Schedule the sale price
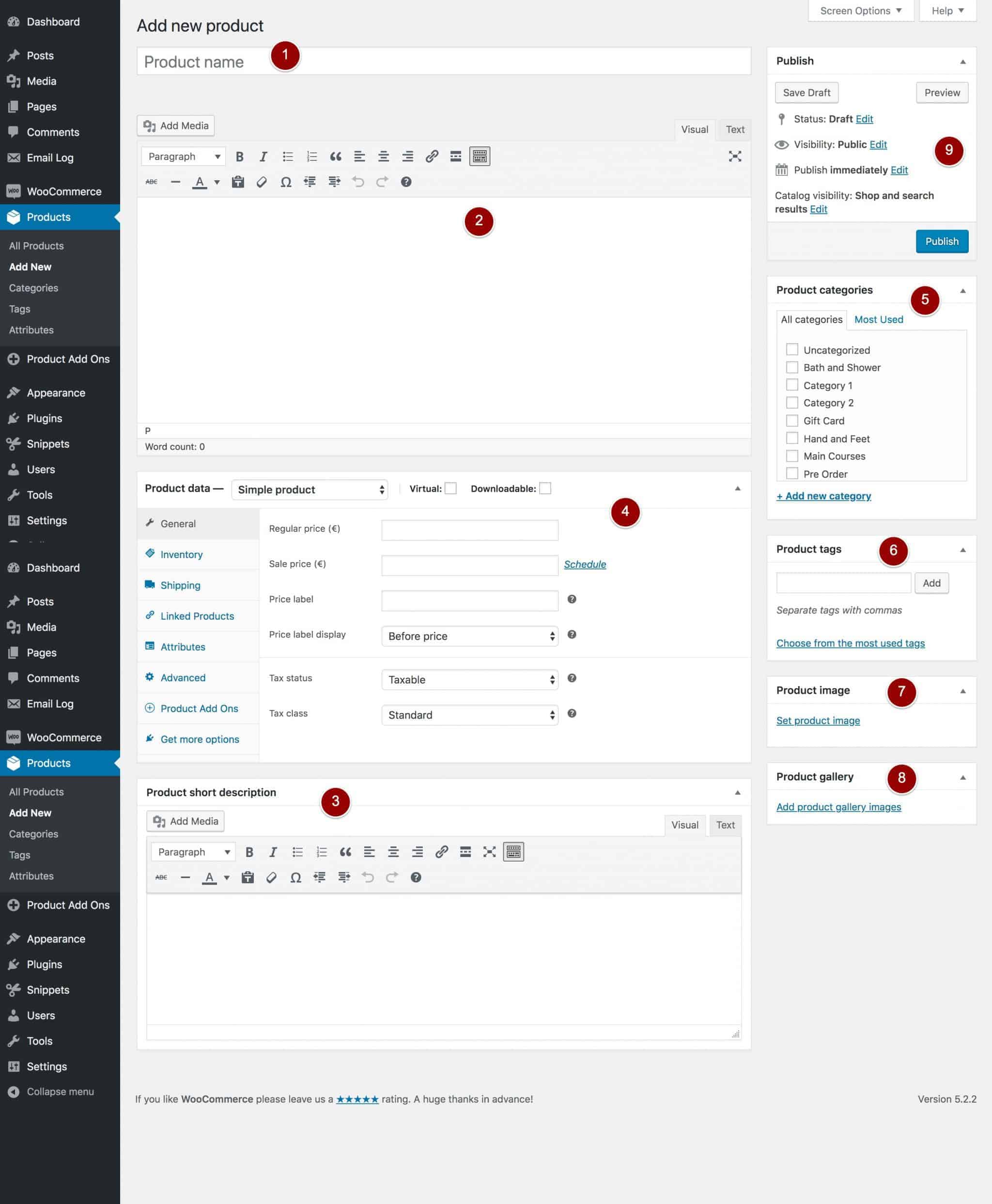The width and height of the screenshot is (992, 1204). (585, 564)
